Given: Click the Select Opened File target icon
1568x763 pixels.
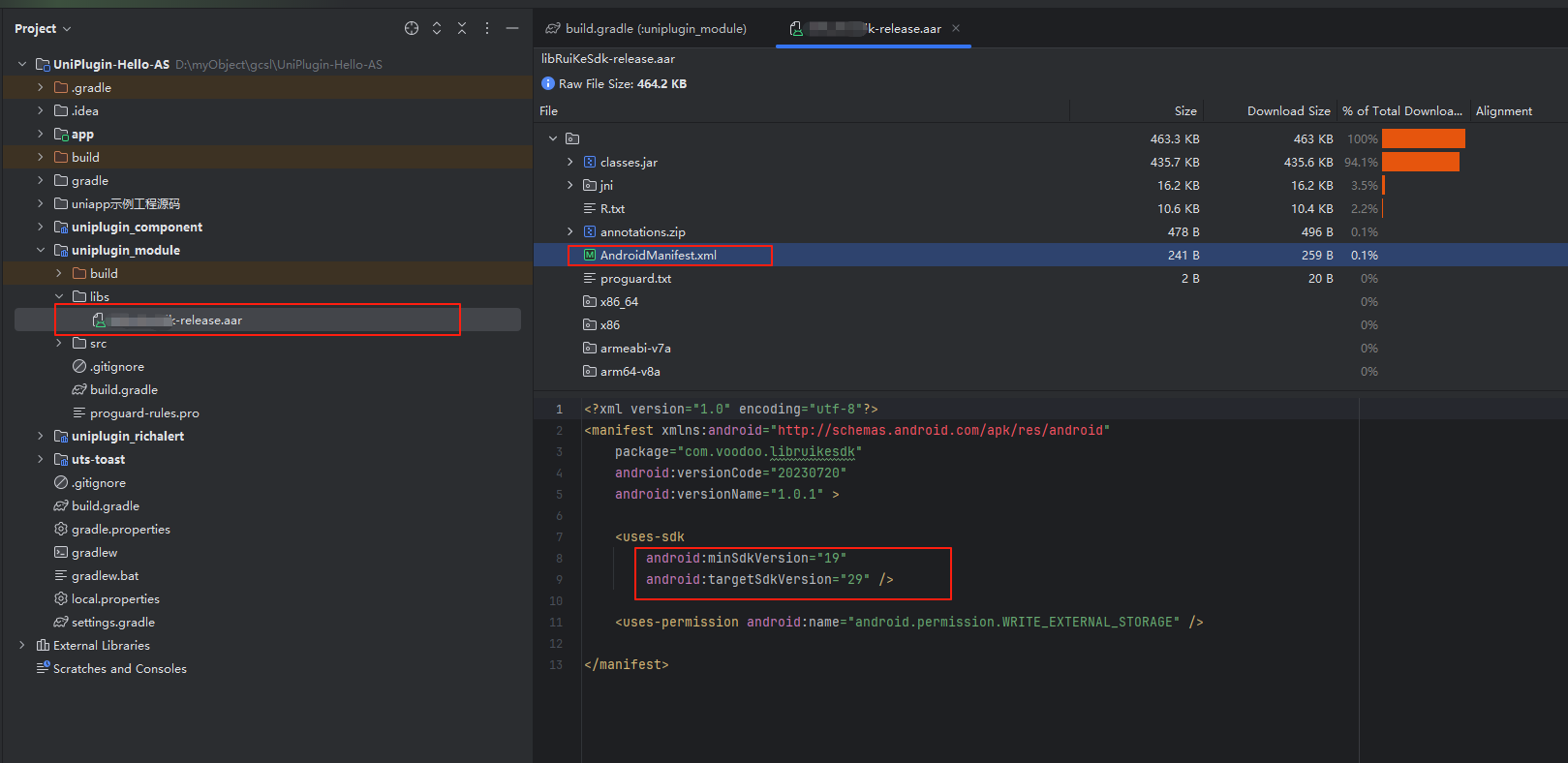Looking at the screenshot, I should [412, 28].
